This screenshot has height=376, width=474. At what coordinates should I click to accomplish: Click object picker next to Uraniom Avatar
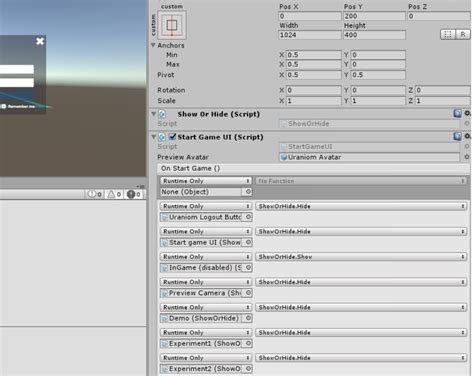[x=467, y=157]
